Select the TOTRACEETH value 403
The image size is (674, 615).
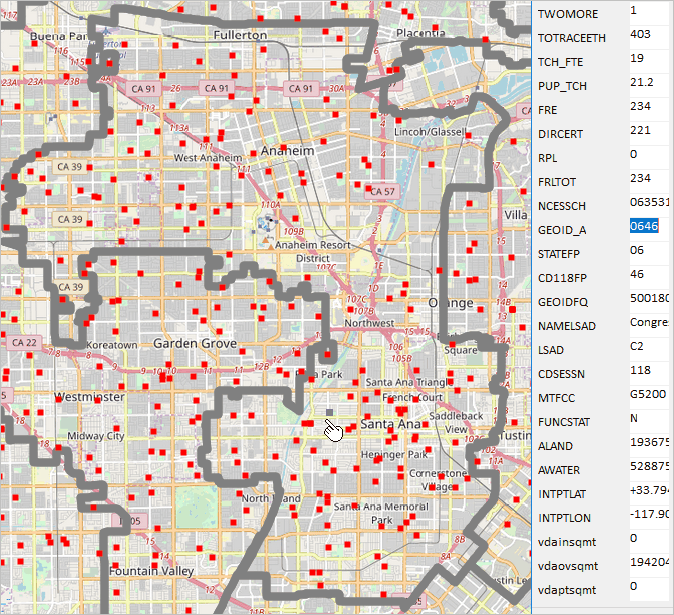pyautogui.click(x=640, y=34)
